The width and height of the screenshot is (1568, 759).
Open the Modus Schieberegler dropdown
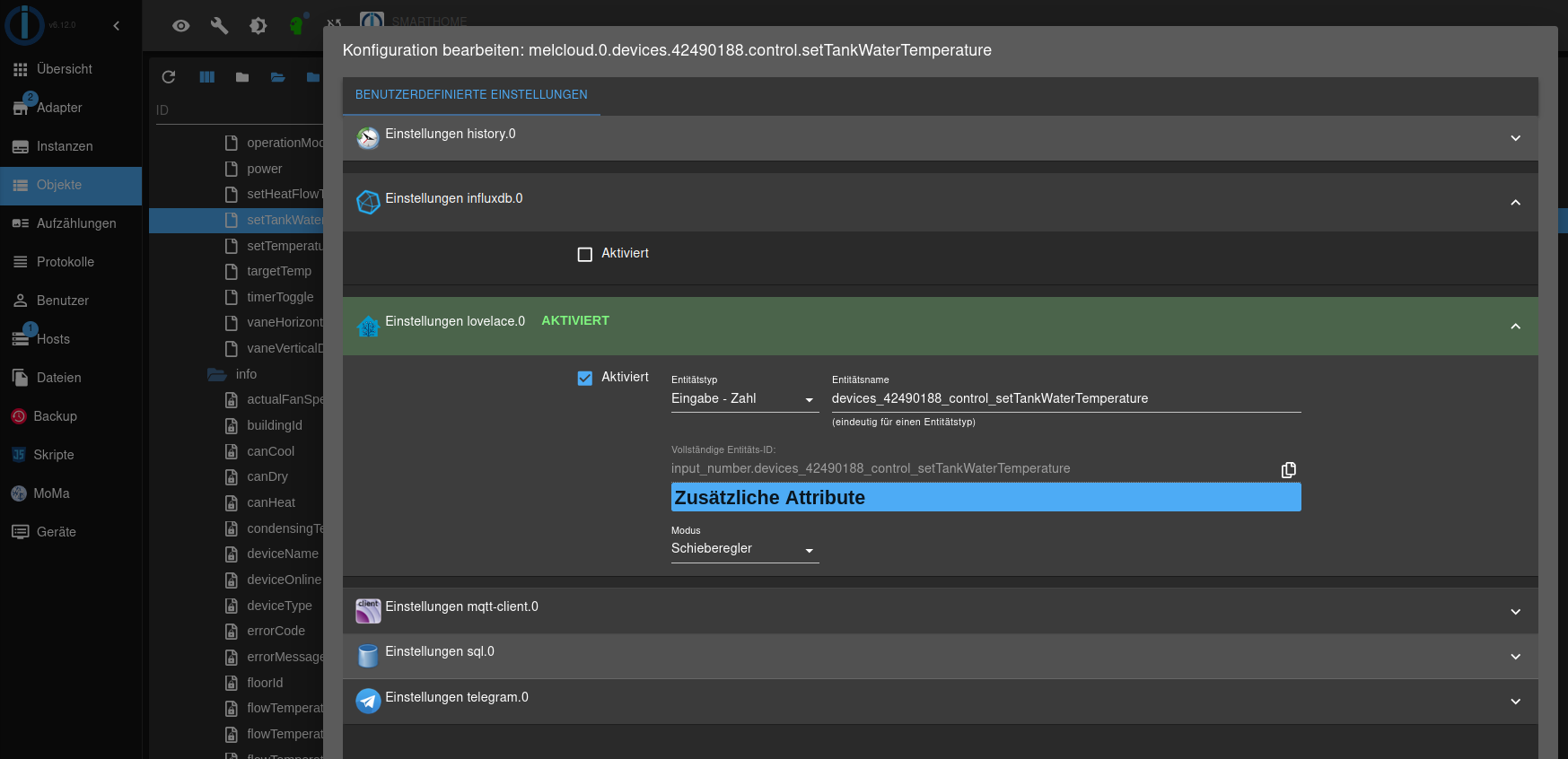(x=743, y=549)
